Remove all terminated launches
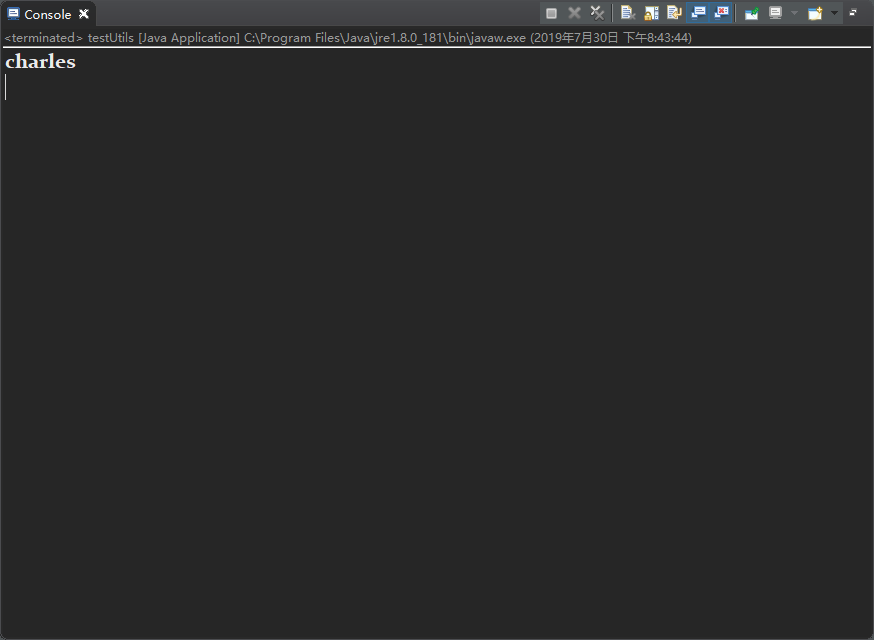 point(598,13)
